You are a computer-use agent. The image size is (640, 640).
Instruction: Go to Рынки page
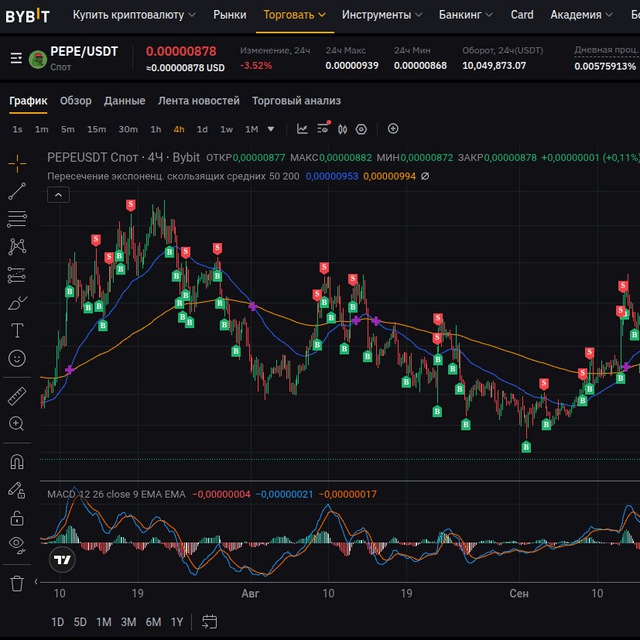point(230,15)
